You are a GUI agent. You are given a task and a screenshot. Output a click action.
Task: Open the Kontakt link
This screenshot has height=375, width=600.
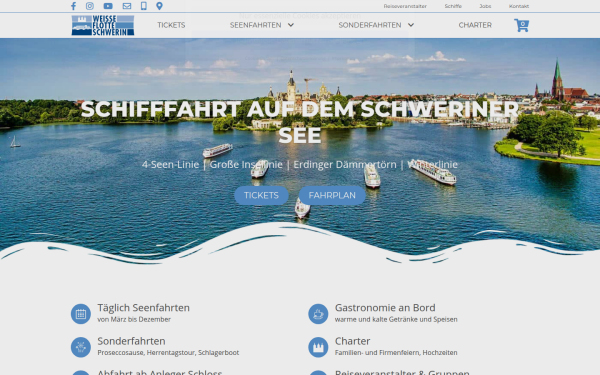[x=519, y=6]
